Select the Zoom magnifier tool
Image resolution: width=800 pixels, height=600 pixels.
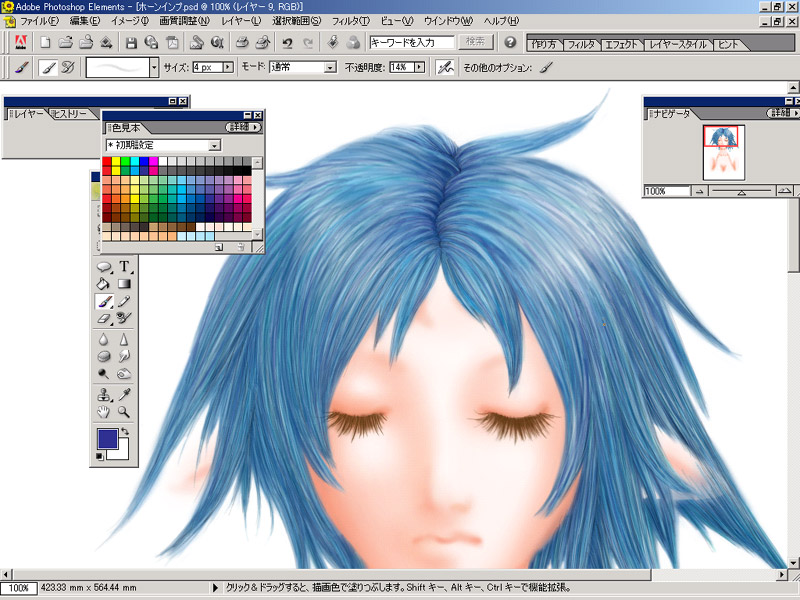click(x=124, y=412)
